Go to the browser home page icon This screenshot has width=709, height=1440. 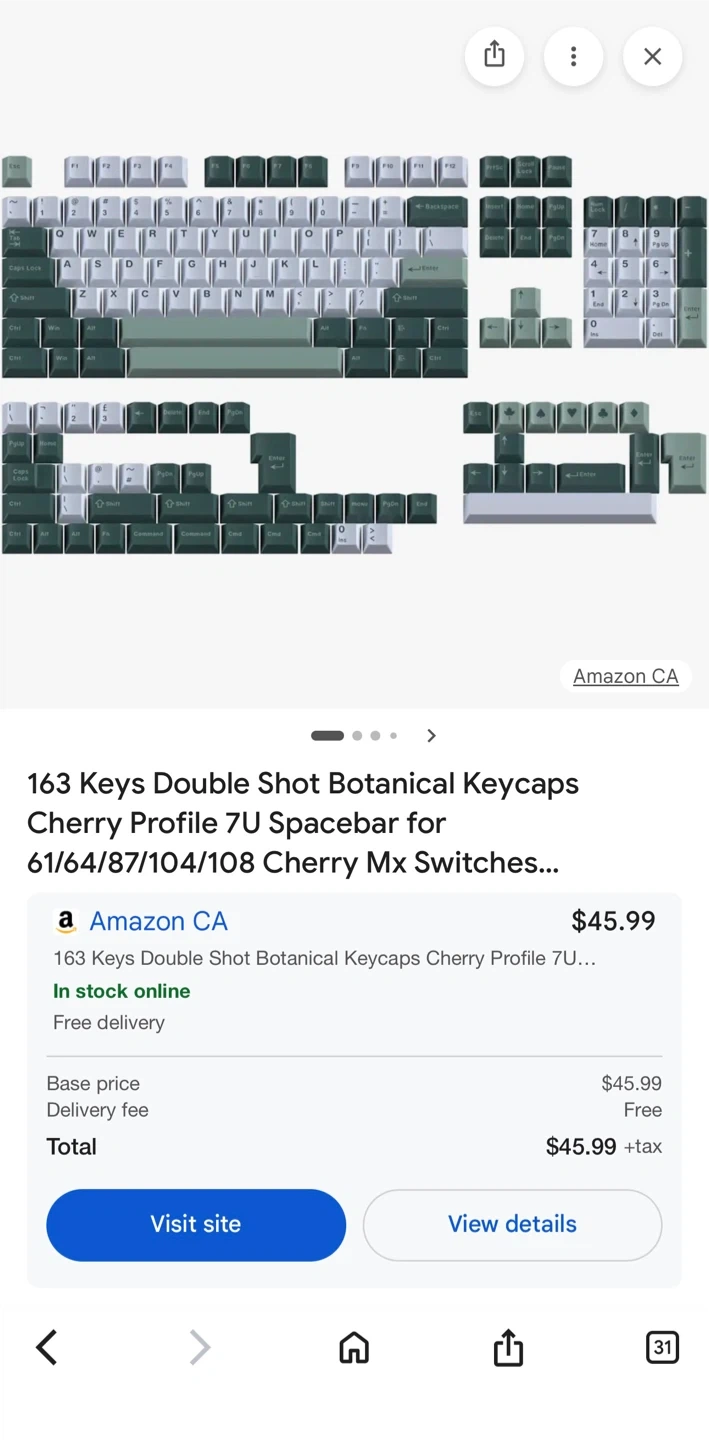354,1347
